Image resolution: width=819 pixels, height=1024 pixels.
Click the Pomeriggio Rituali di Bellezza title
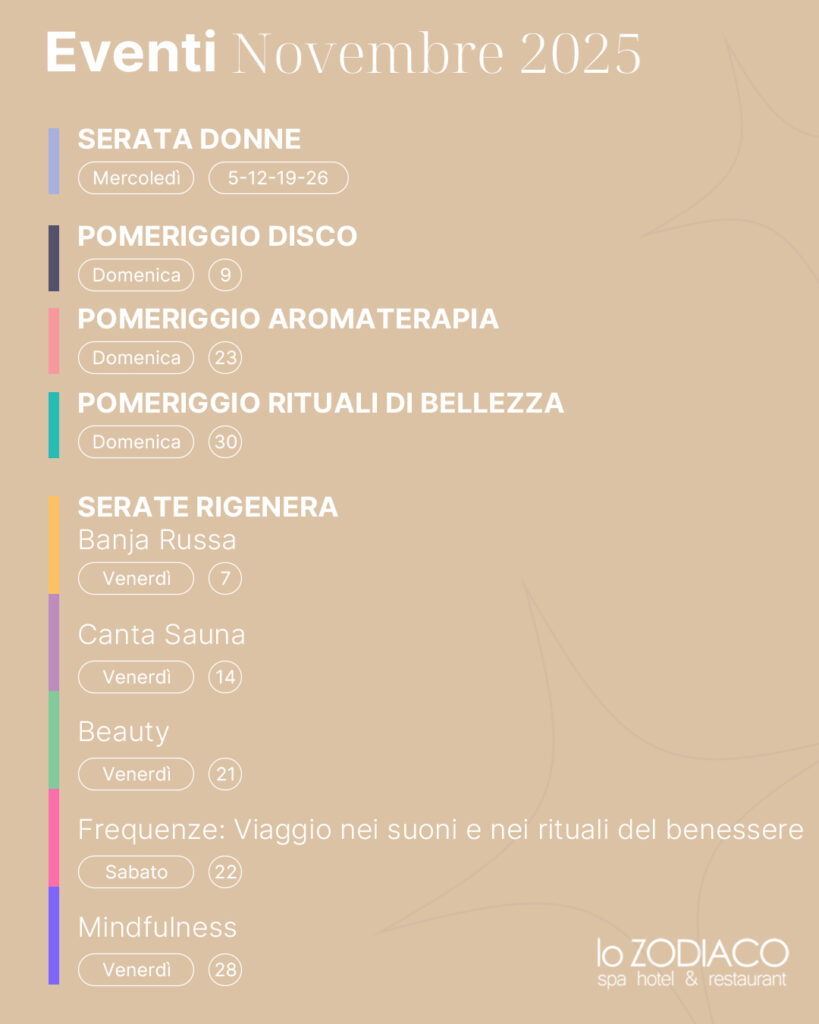[x=320, y=403]
